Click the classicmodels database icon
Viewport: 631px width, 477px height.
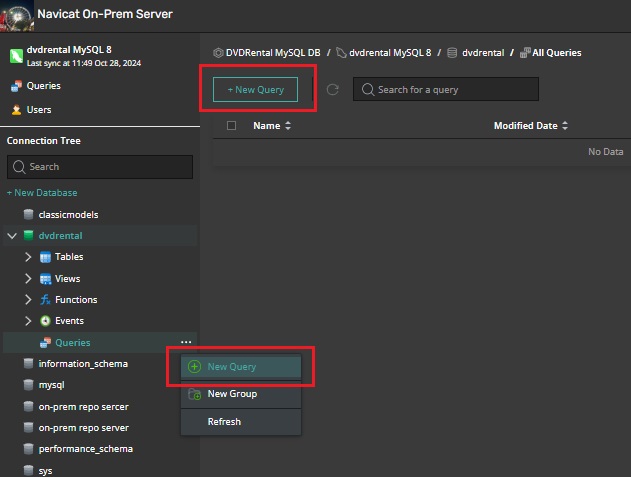click(28, 215)
